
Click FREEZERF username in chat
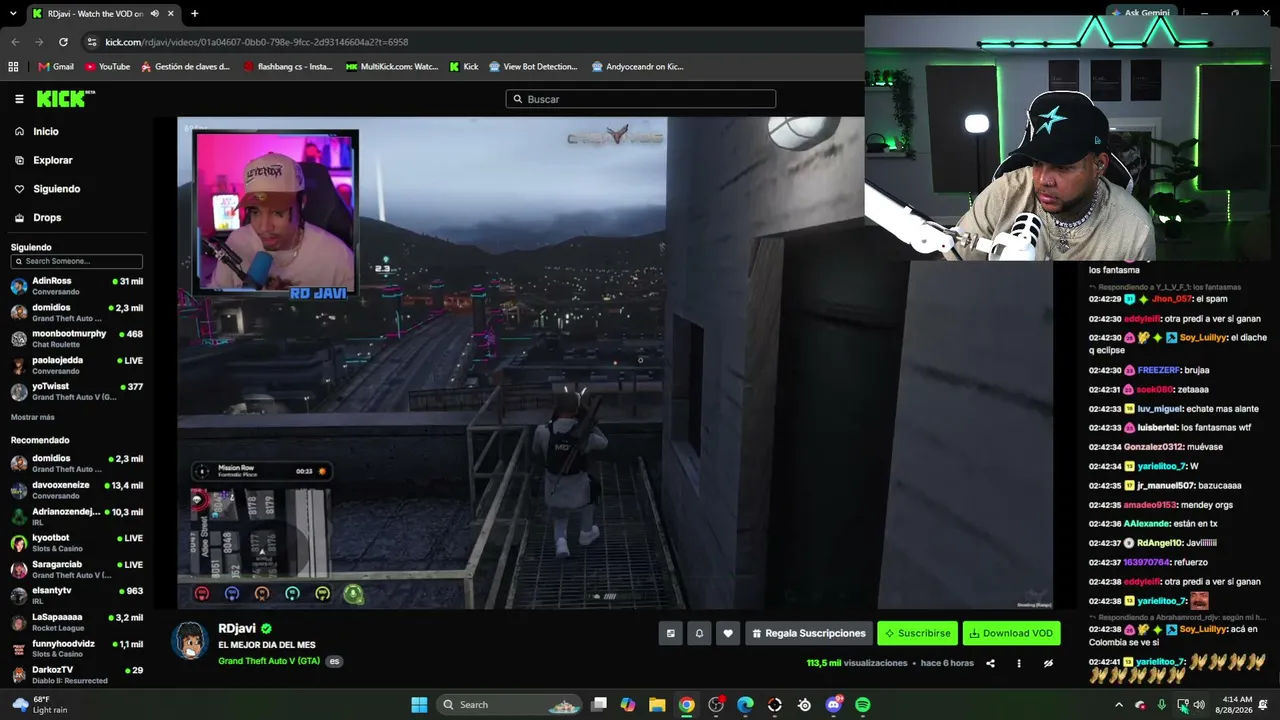click(x=1159, y=370)
